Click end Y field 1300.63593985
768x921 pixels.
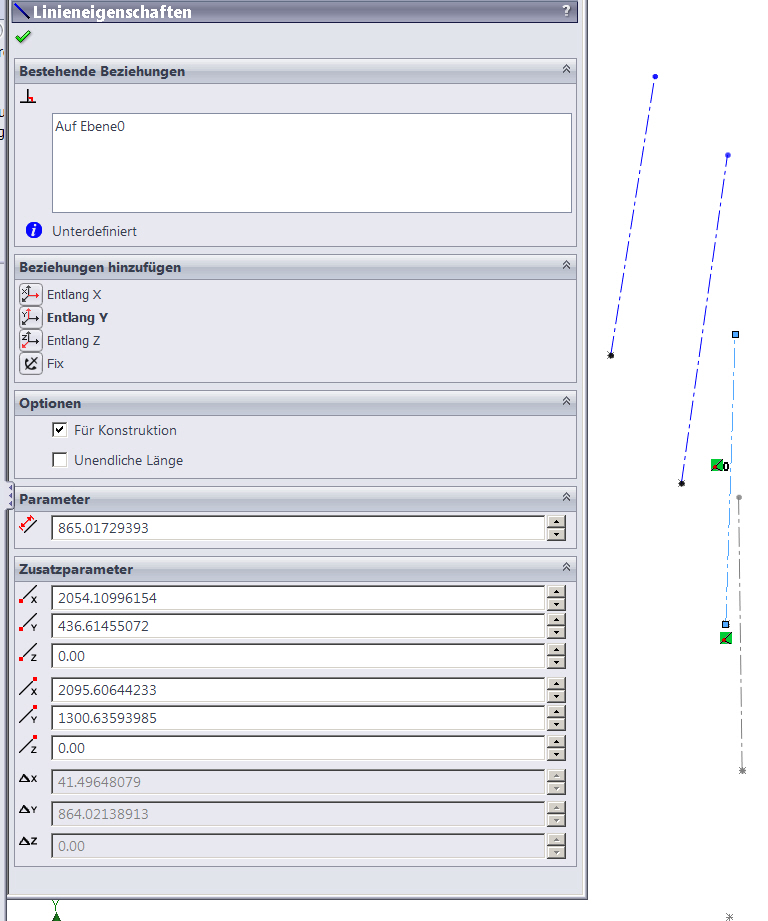click(298, 718)
